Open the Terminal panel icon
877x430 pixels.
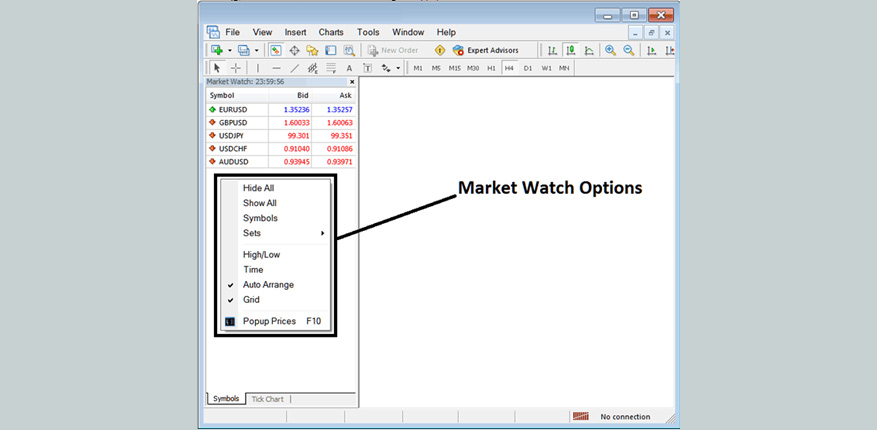[x=331, y=50]
